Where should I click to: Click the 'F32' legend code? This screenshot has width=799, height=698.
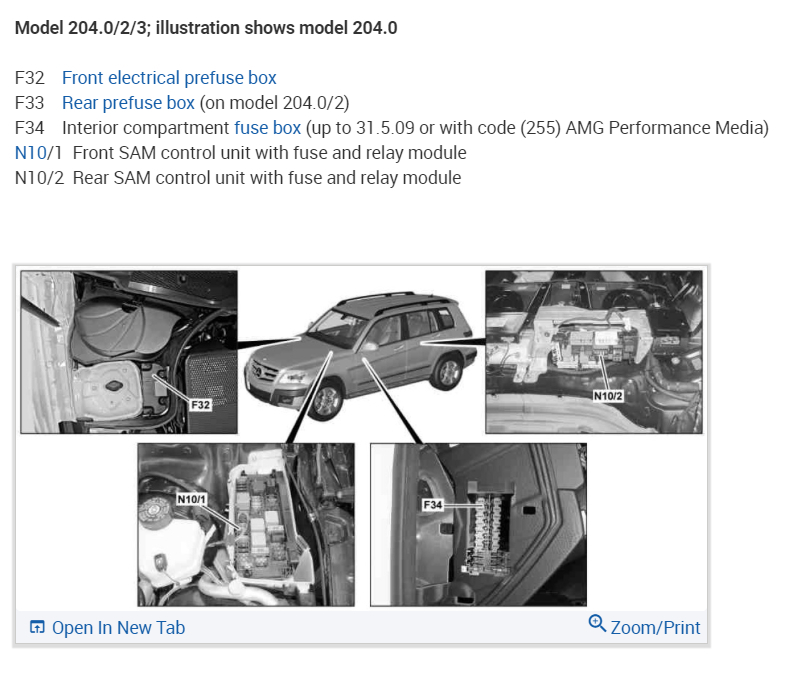(30, 78)
